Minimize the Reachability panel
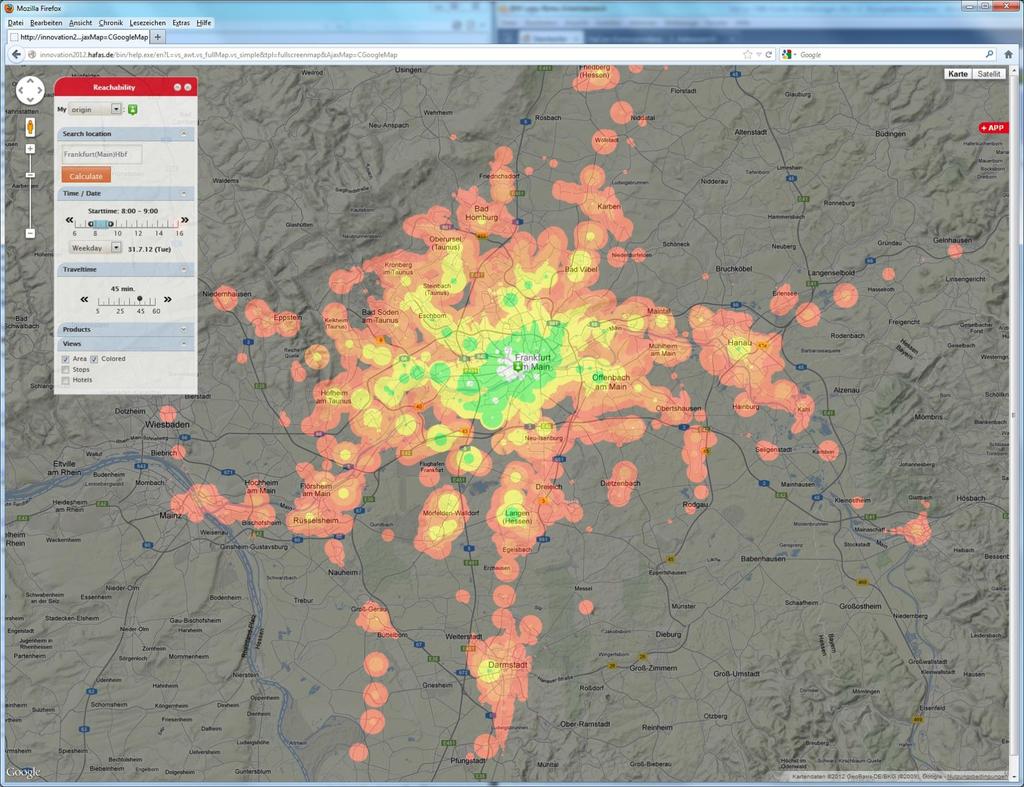This screenshot has height=787, width=1024. (x=177, y=87)
